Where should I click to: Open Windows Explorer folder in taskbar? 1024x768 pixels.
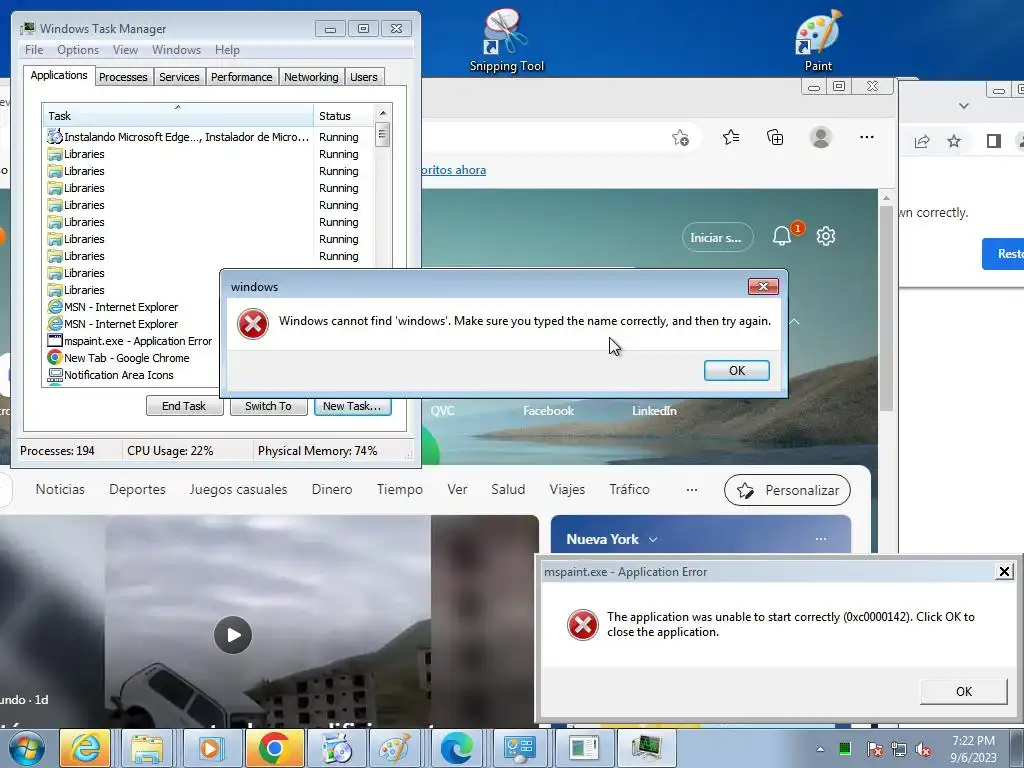[x=147, y=748]
